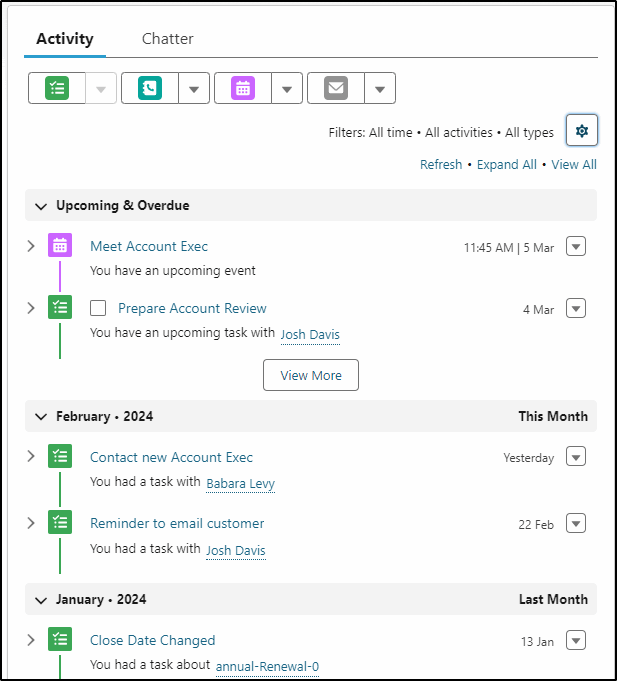Screen dimensions: 617x681
Task: Click event icon beside Meet Account Exec
Action: 60,245
